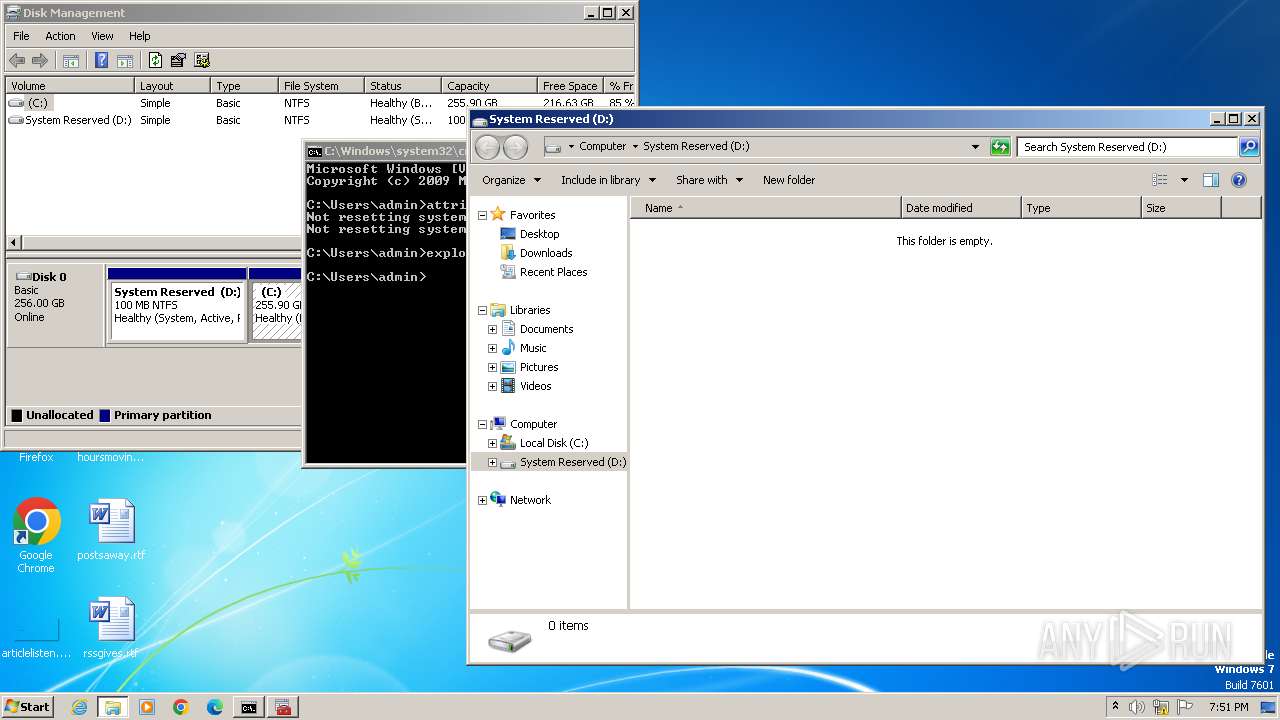Expand the Local Disk (C:) node
The width and height of the screenshot is (1280, 720).
tap(492, 443)
